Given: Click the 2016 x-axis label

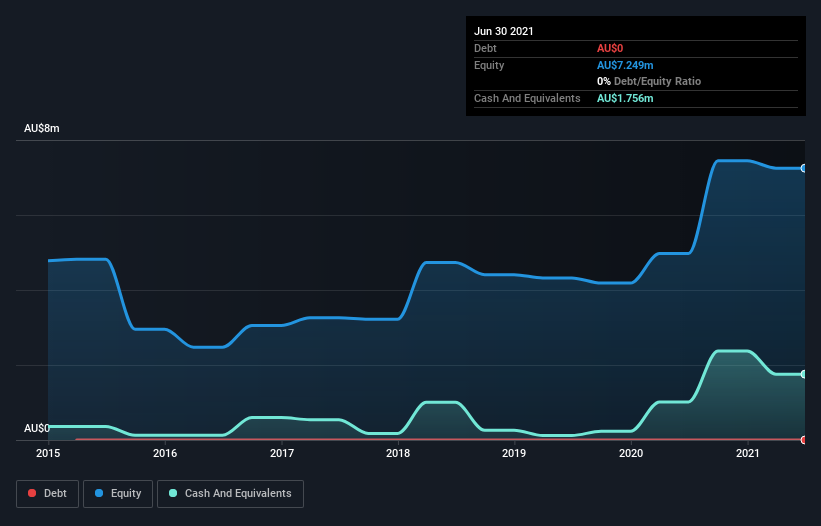Looking at the screenshot, I should (165, 453).
